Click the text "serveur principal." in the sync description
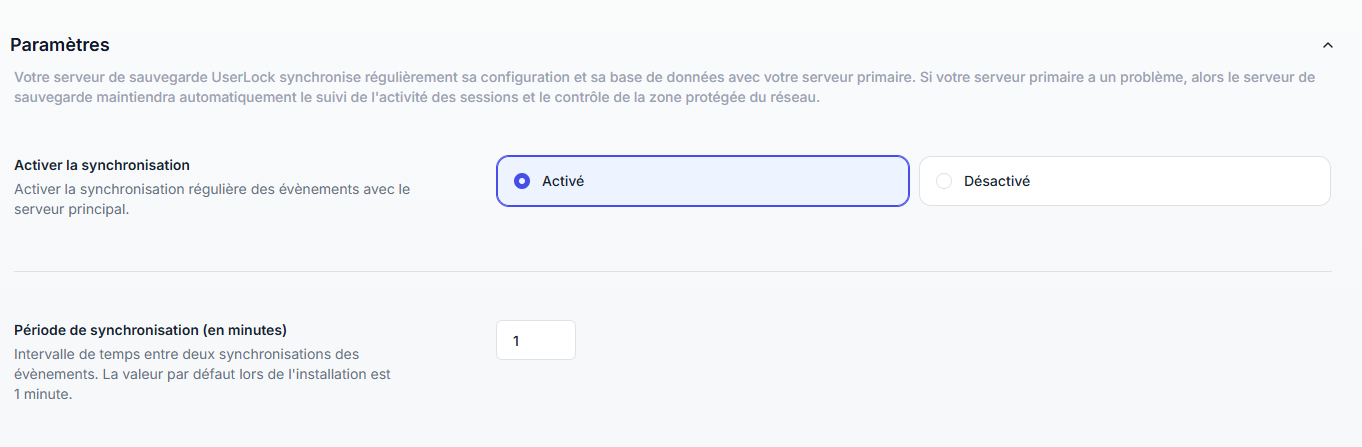The height and width of the screenshot is (447, 1362). (x=71, y=210)
